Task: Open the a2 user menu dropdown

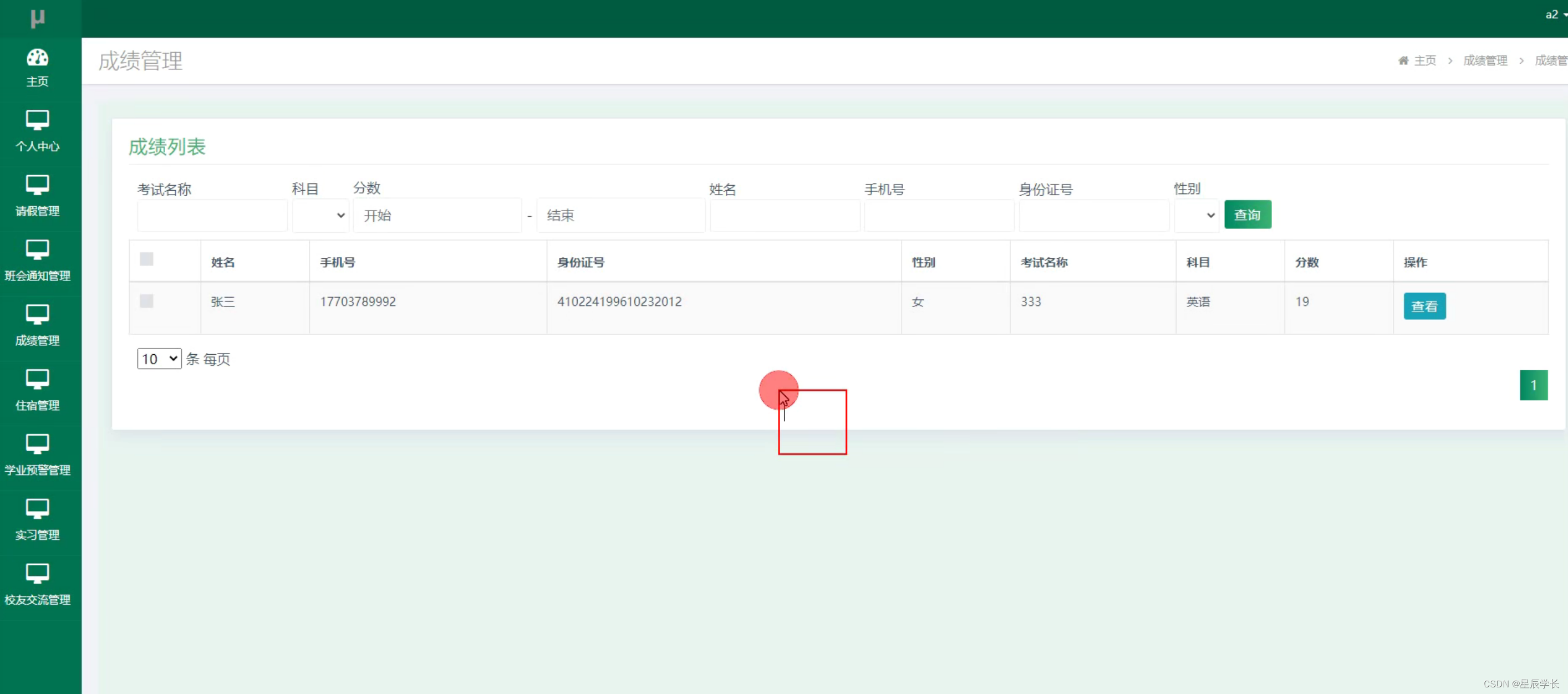Action: pos(1556,14)
